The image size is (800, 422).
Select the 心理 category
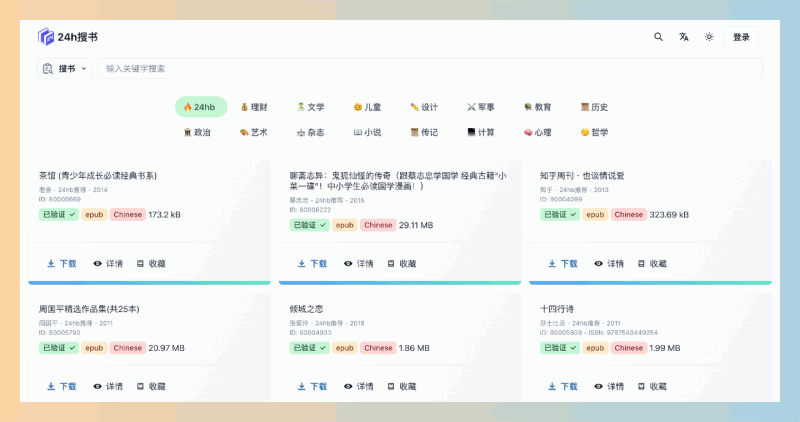(537, 132)
